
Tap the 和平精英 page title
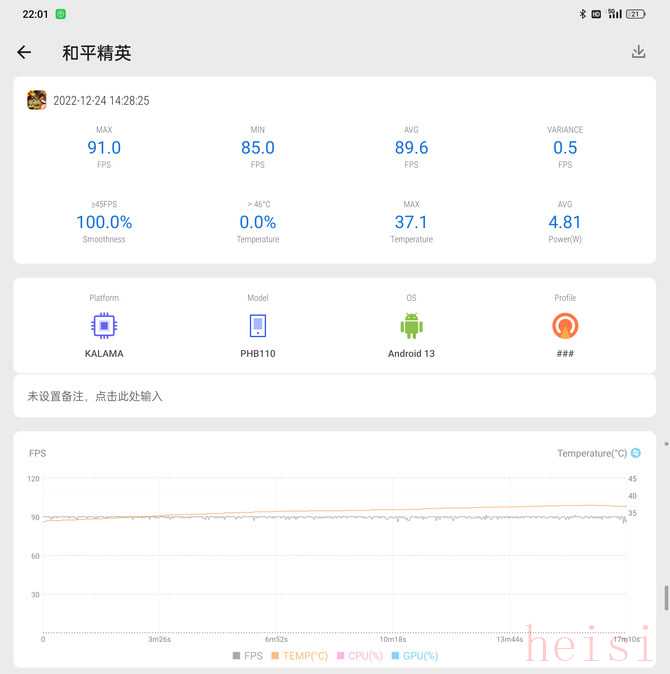[97, 53]
